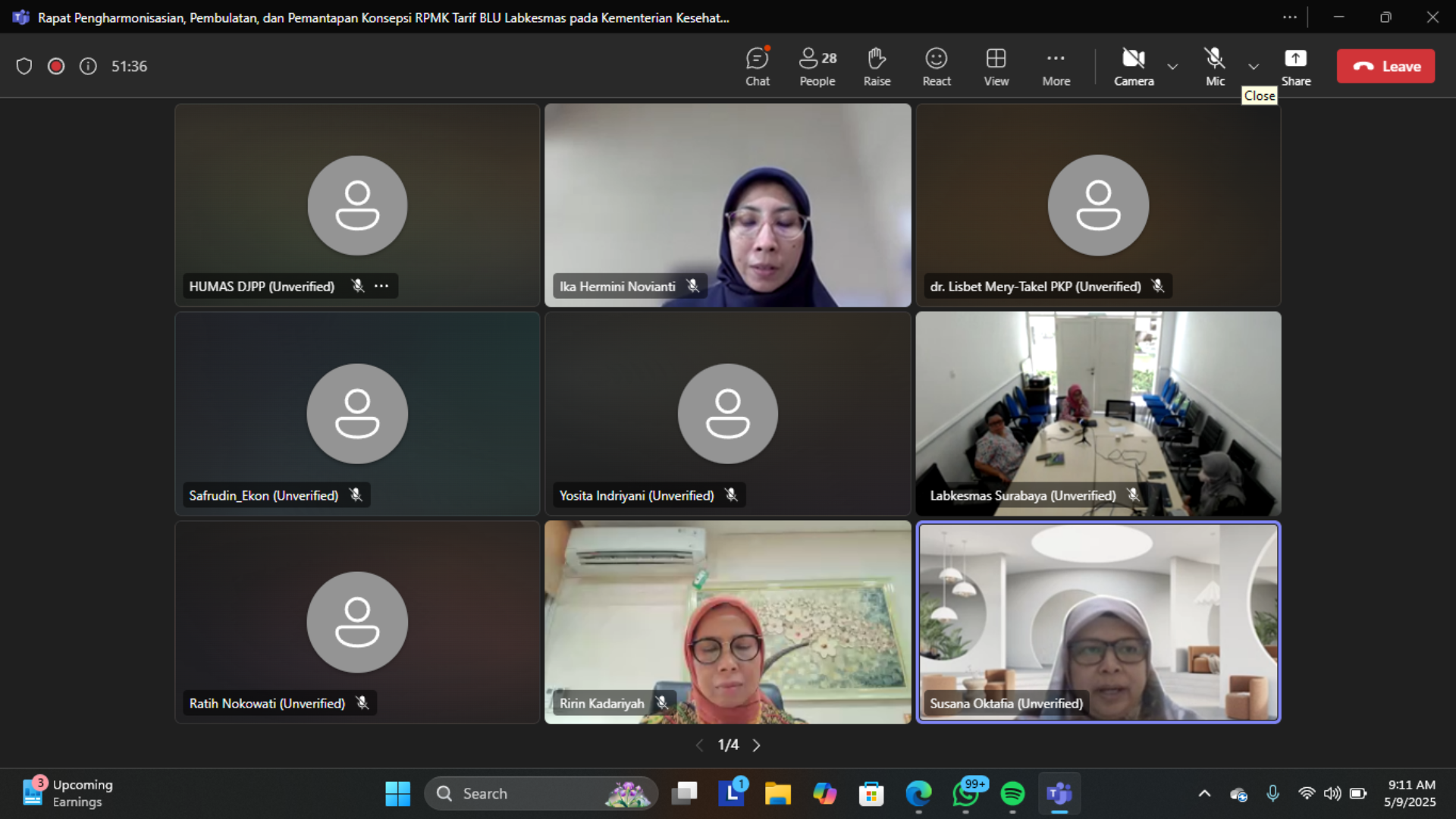
Task: Open the volume tray icon
Action: [1332, 794]
